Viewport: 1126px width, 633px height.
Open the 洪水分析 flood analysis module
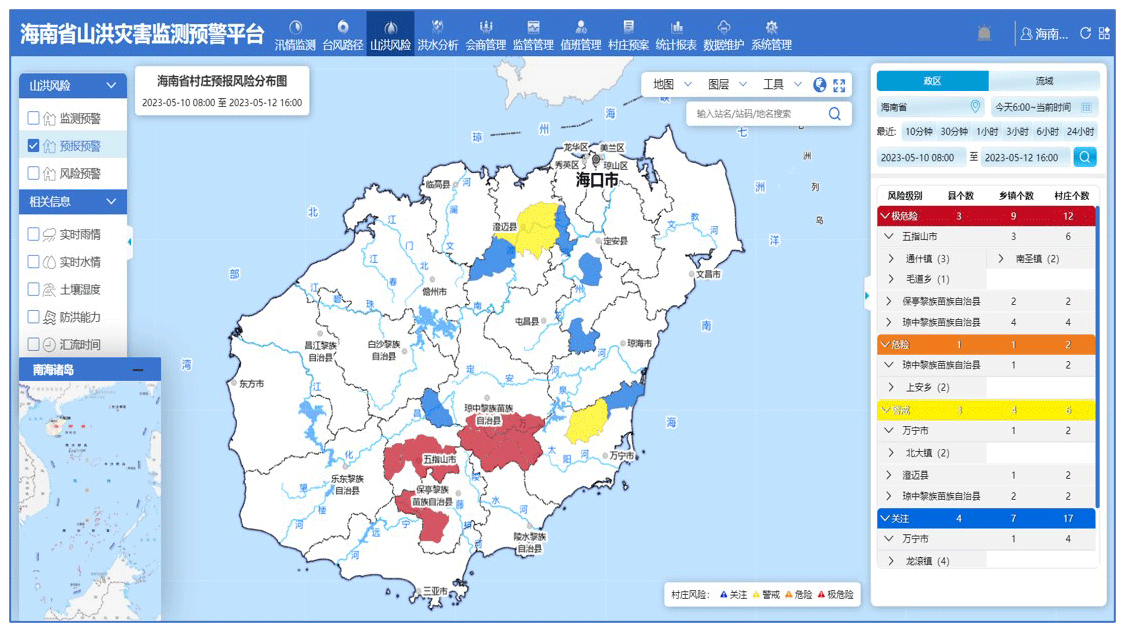pos(437,35)
